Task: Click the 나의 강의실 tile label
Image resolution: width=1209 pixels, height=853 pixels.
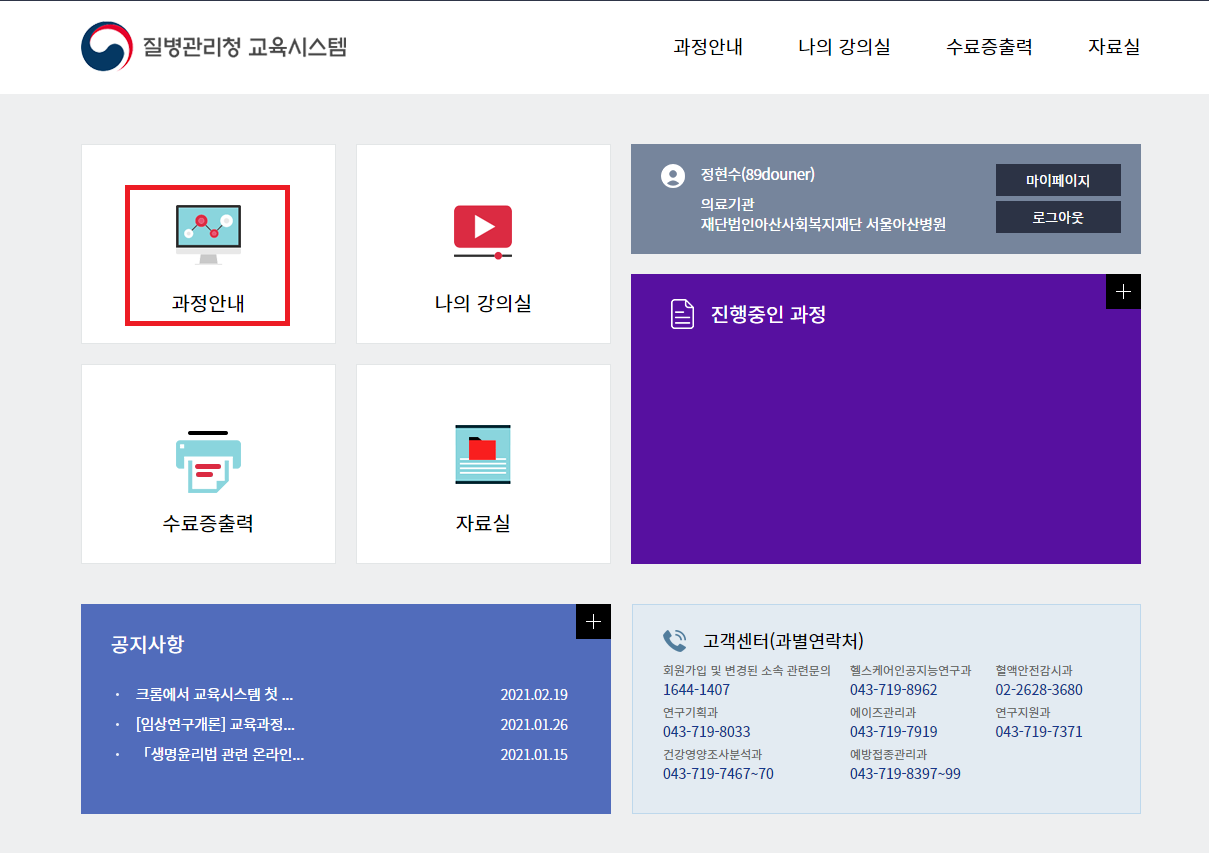Action: click(x=483, y=303)
